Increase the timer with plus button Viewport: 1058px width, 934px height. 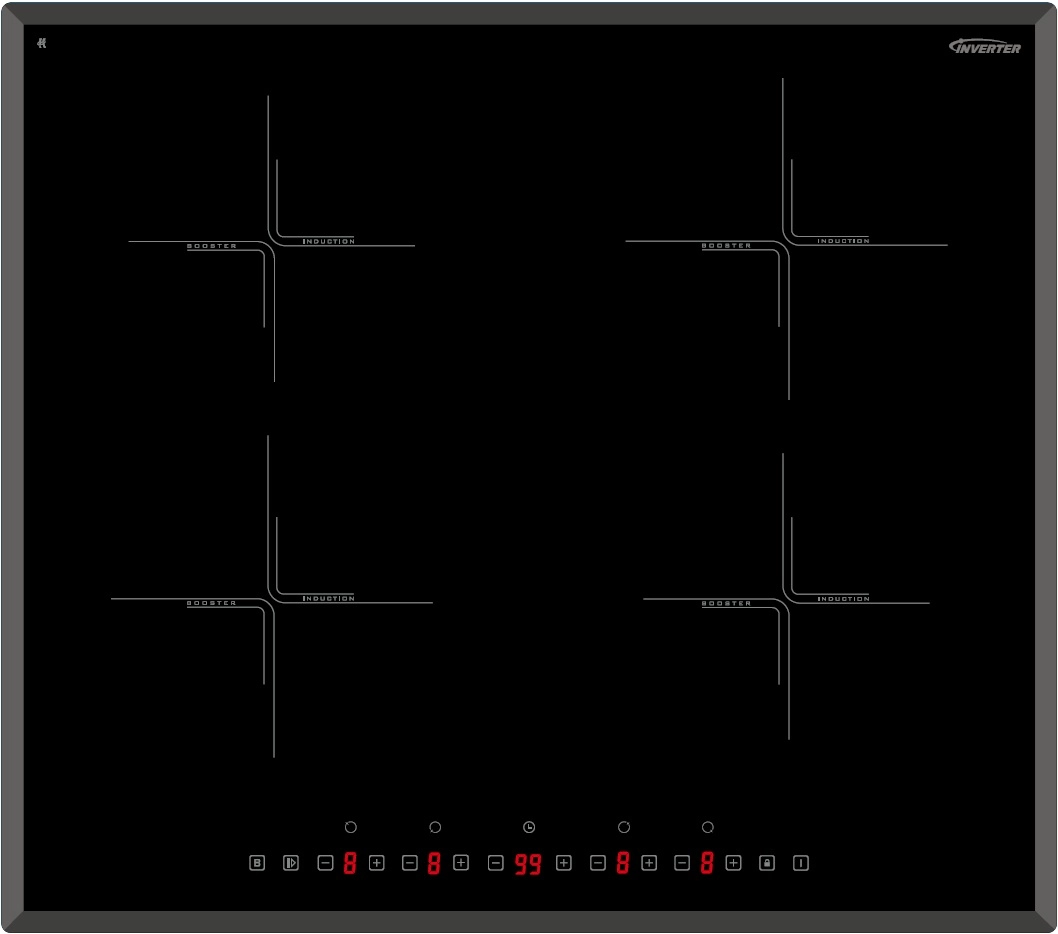(x=563, y=862)
